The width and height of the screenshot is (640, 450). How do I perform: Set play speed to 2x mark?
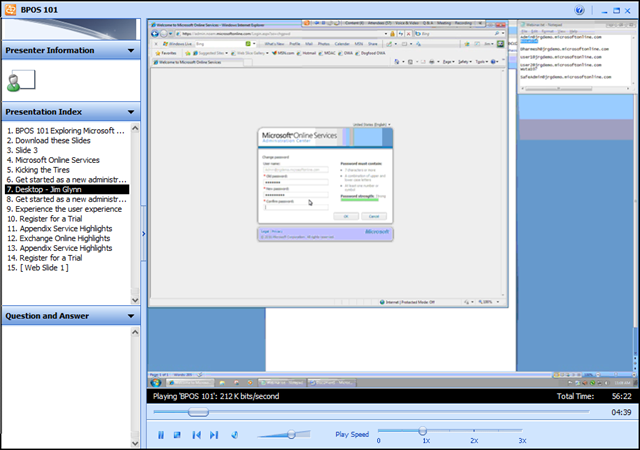click(474, 431)
